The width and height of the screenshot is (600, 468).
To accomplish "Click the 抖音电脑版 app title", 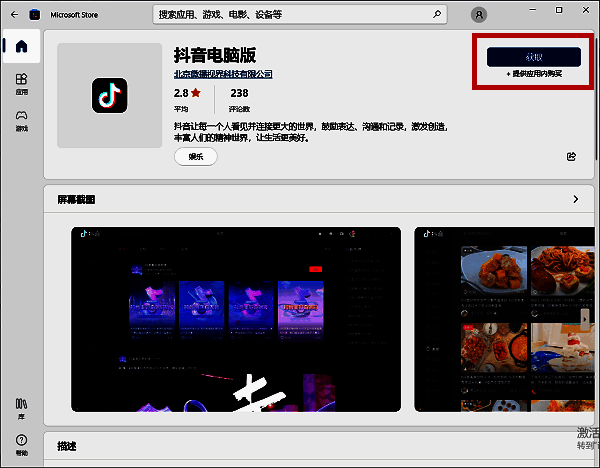I will point(215,55).
